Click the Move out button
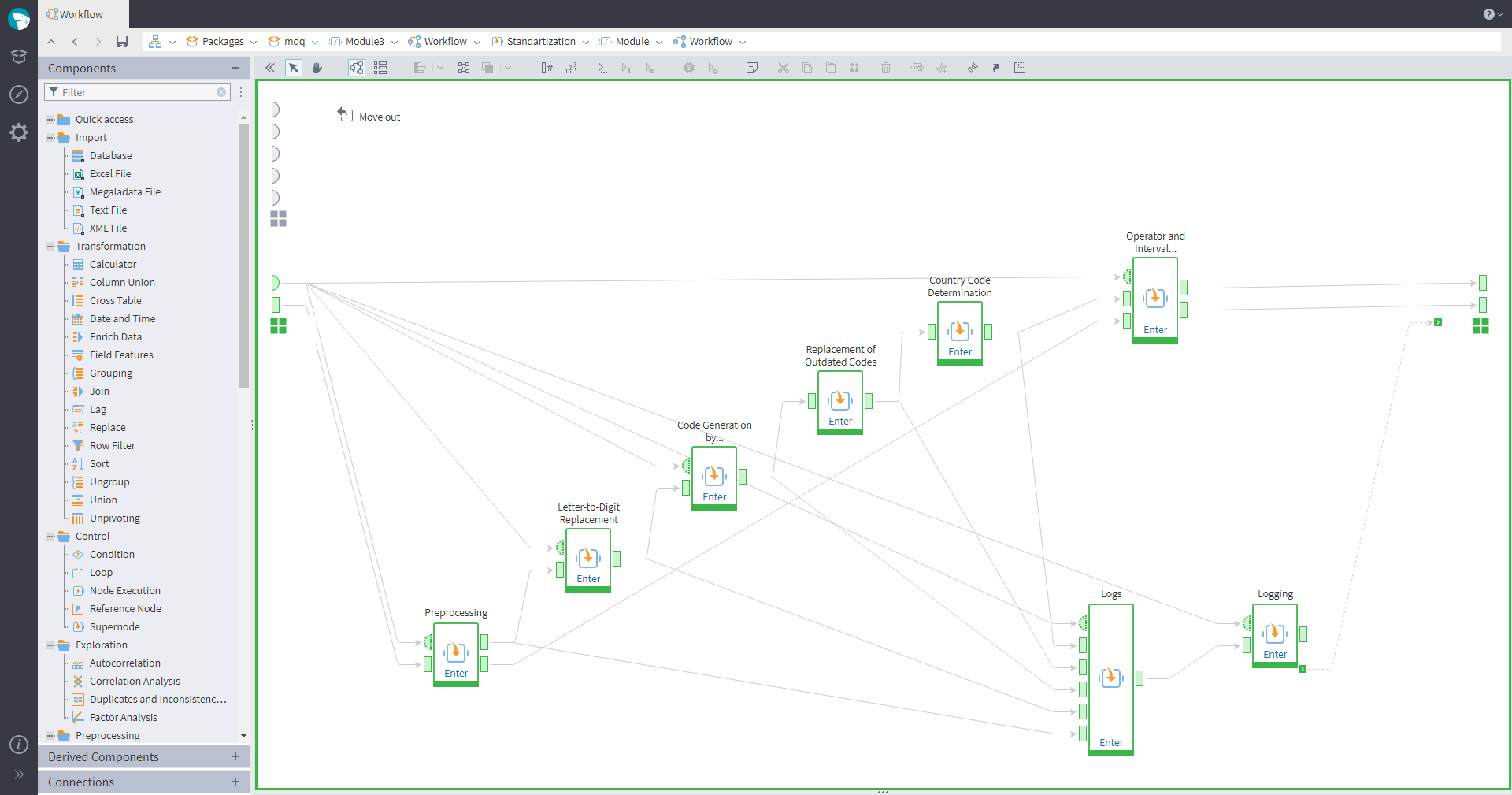 tap(369, 117)
